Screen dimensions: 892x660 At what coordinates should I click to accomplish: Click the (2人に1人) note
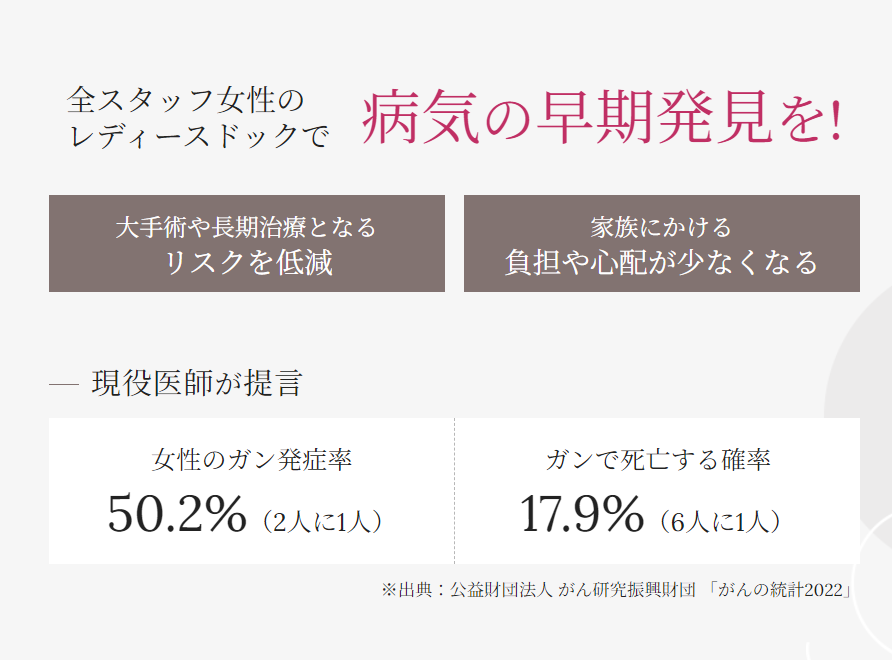(322, 521)
